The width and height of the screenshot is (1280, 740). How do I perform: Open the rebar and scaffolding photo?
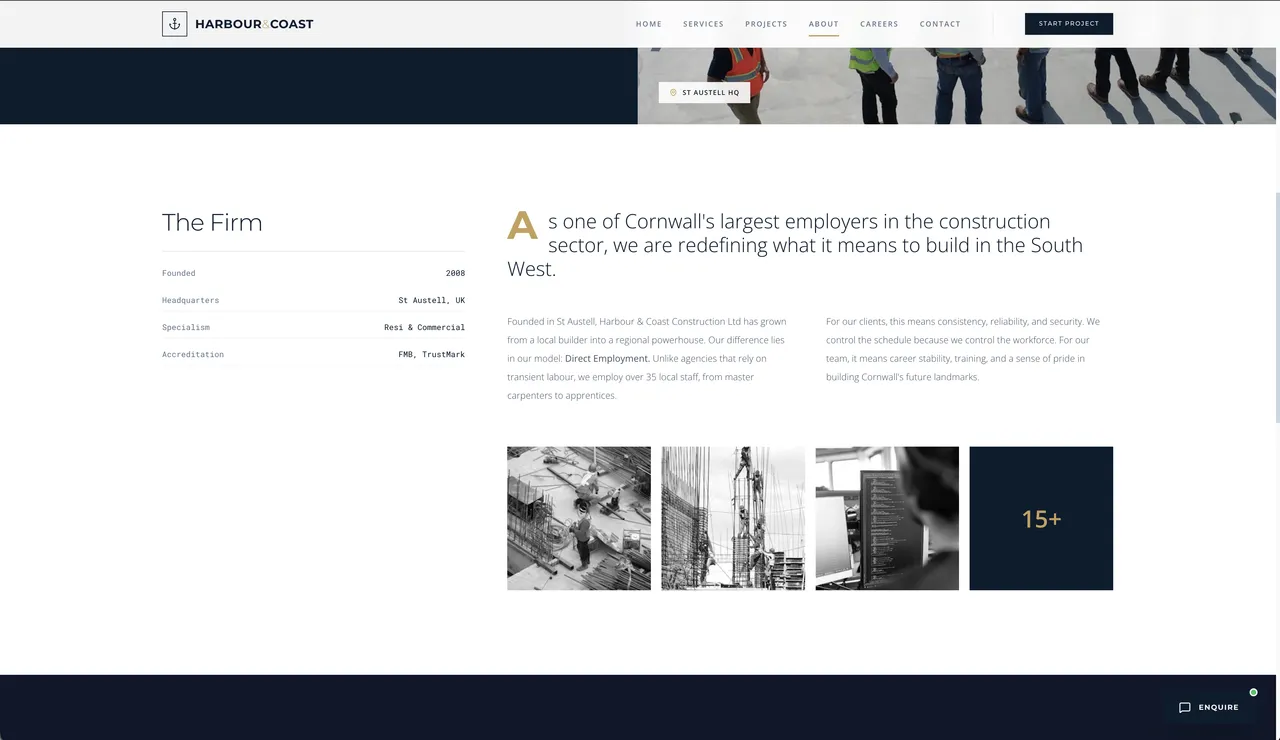[733, 518]
